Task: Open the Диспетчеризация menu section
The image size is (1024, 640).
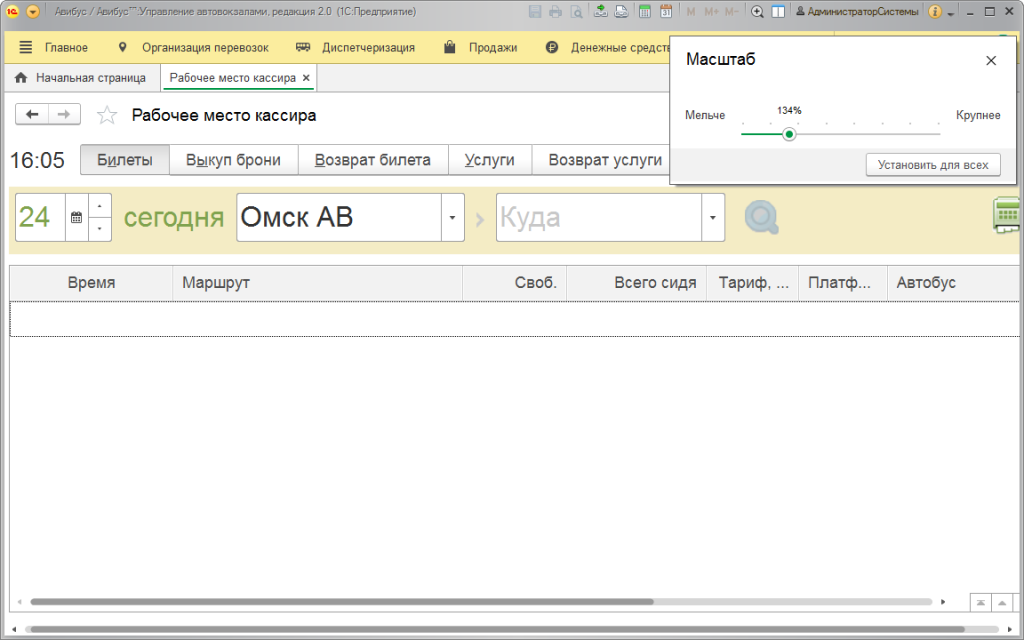Action: (x=356, y=47)
